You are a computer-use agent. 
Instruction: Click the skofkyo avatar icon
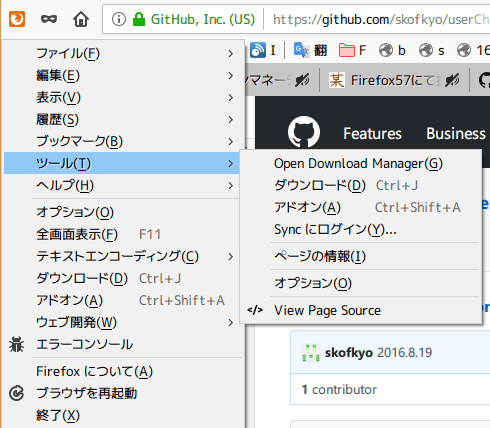[311, 353]
